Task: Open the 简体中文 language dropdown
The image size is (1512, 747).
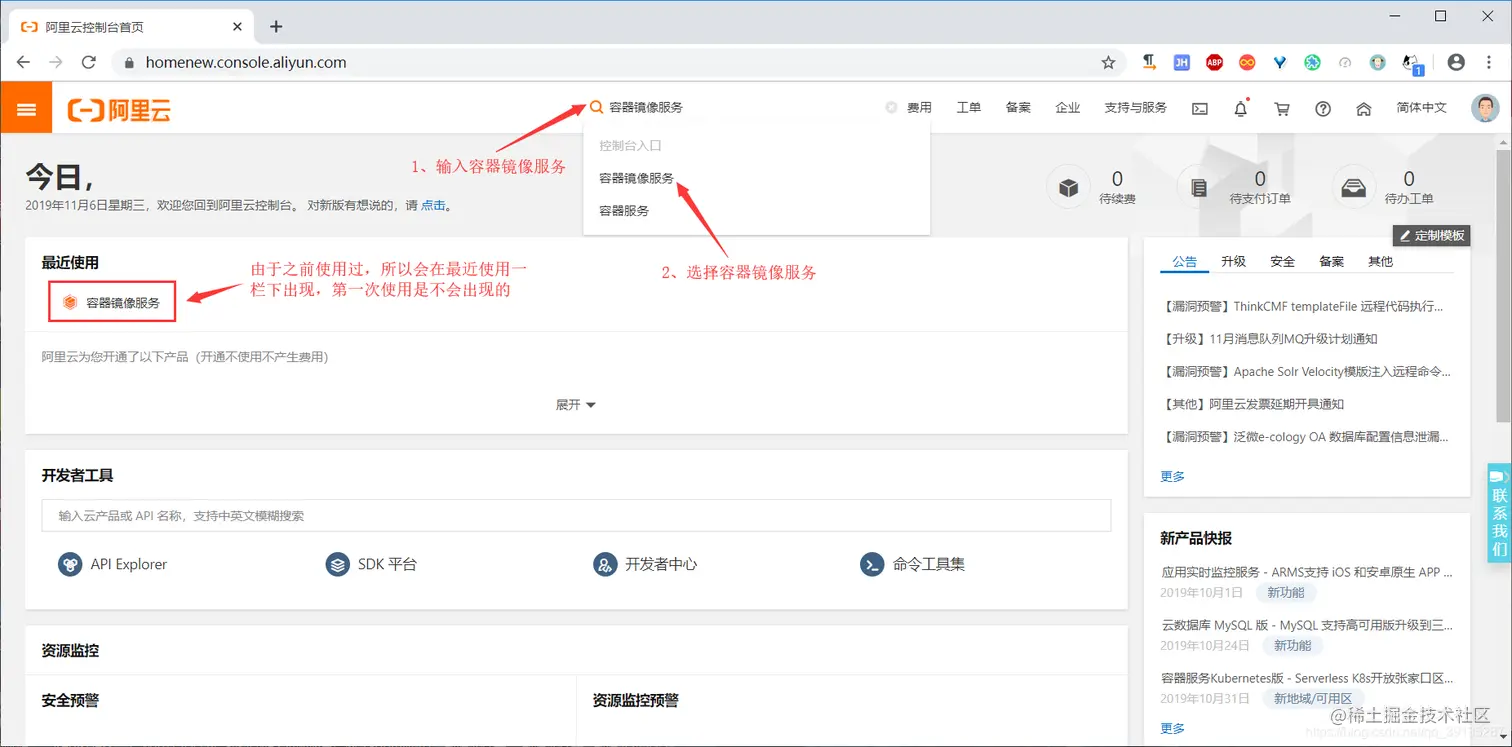Action: pos(1421,108)
